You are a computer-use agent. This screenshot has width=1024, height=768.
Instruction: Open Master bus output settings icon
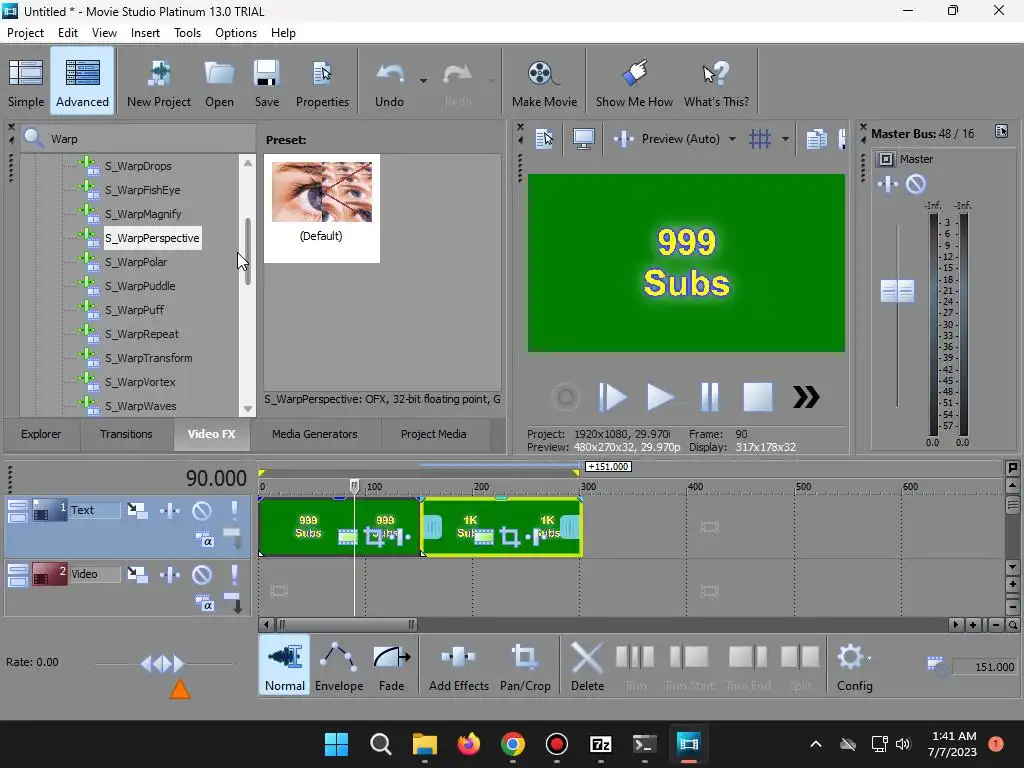pyautogui.click(x=1001, y=132)
